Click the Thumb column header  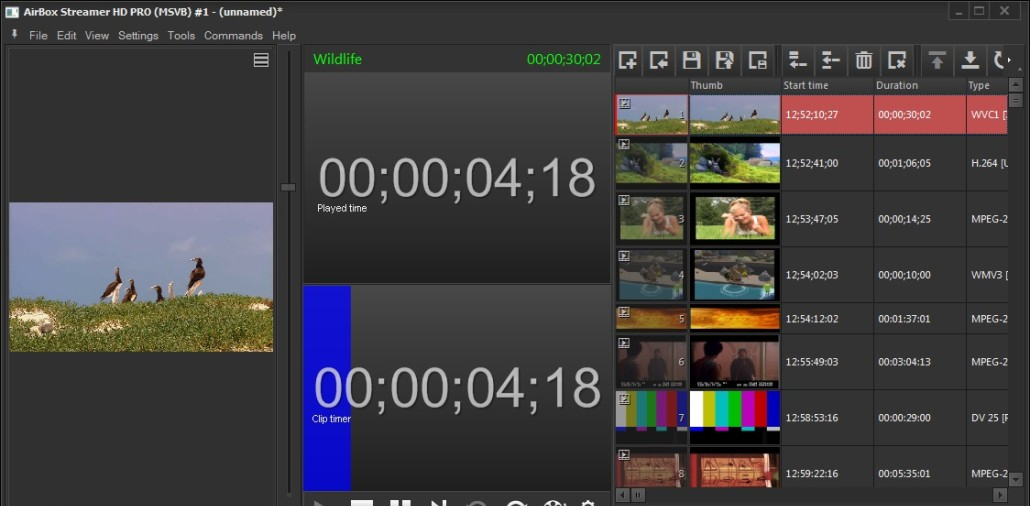(734, 85)
